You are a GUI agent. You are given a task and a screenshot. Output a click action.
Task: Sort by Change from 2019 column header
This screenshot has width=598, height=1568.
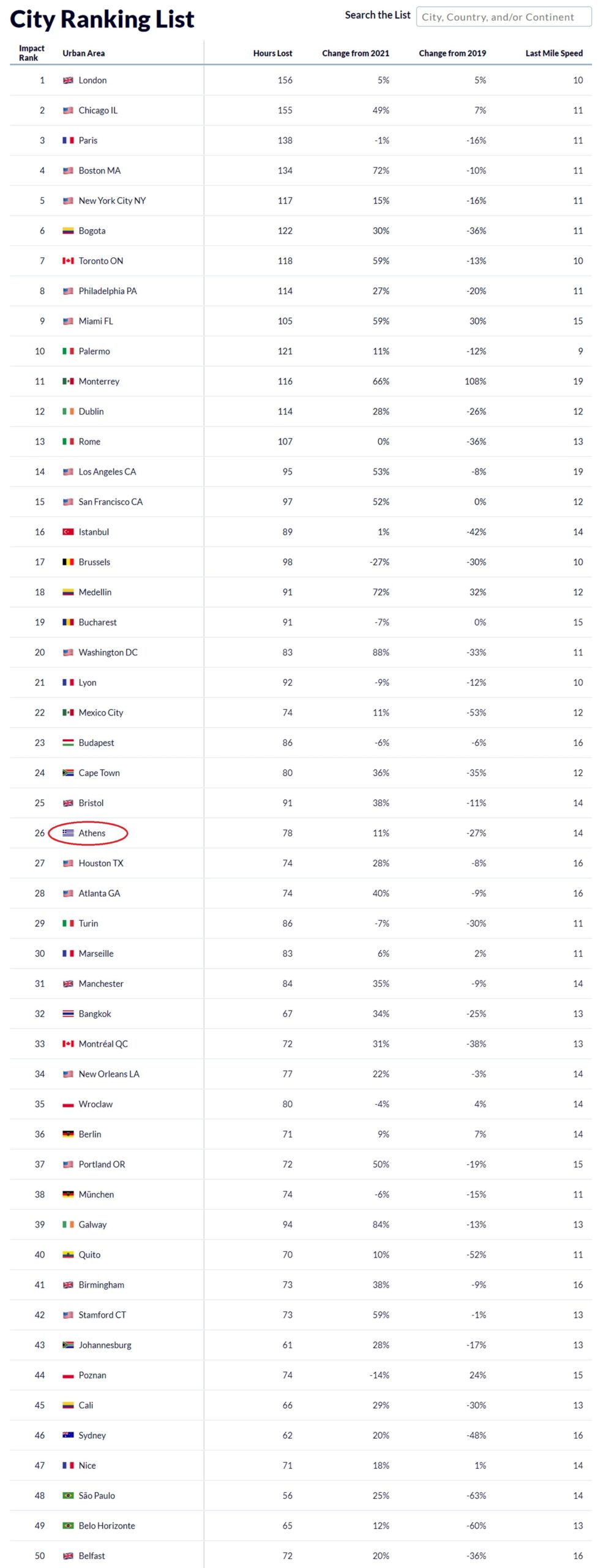pyautogui.click(x=452, y=53)
